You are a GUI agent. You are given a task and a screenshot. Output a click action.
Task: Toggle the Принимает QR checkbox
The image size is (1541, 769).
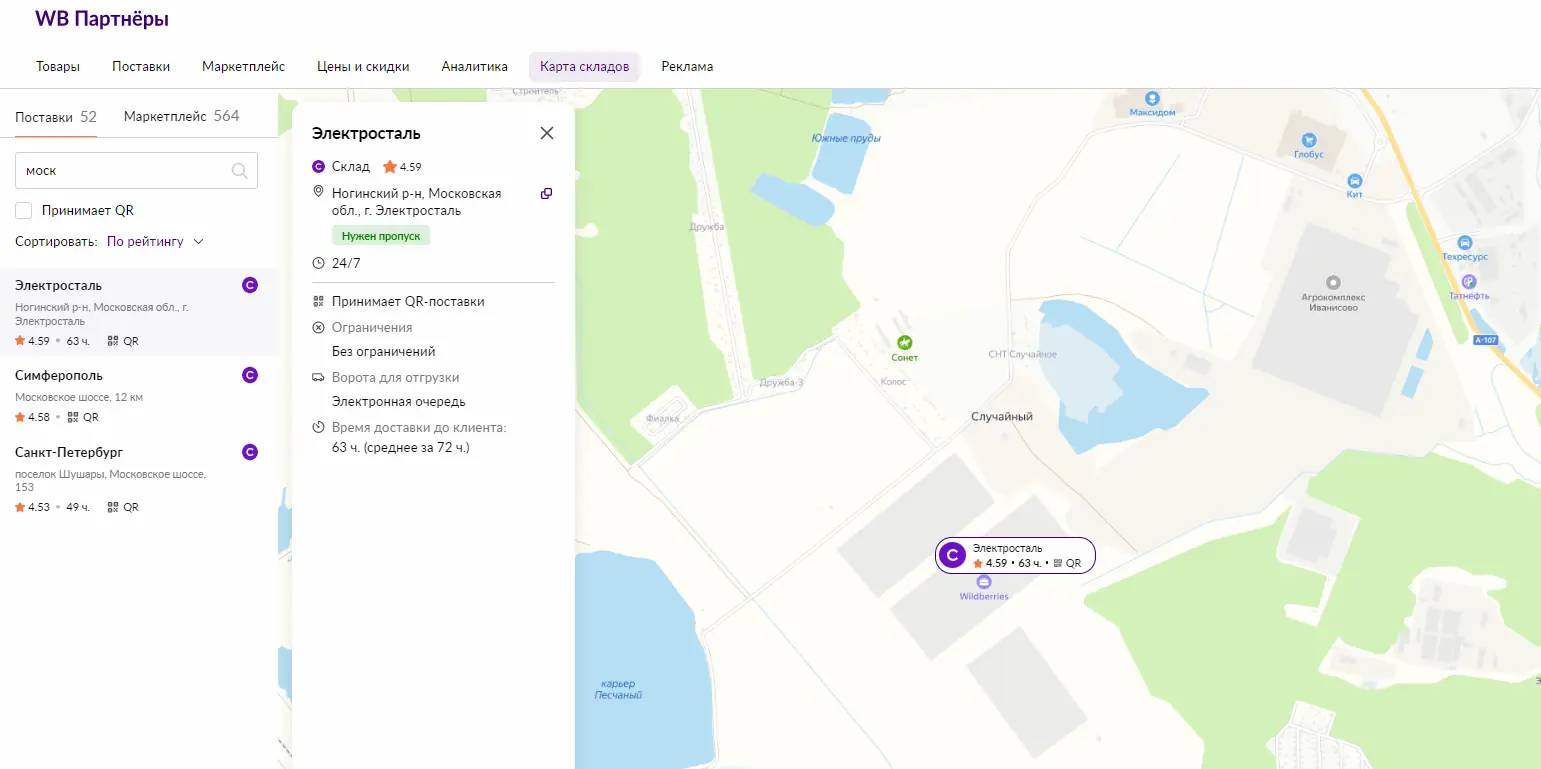[x=24, y=210]
